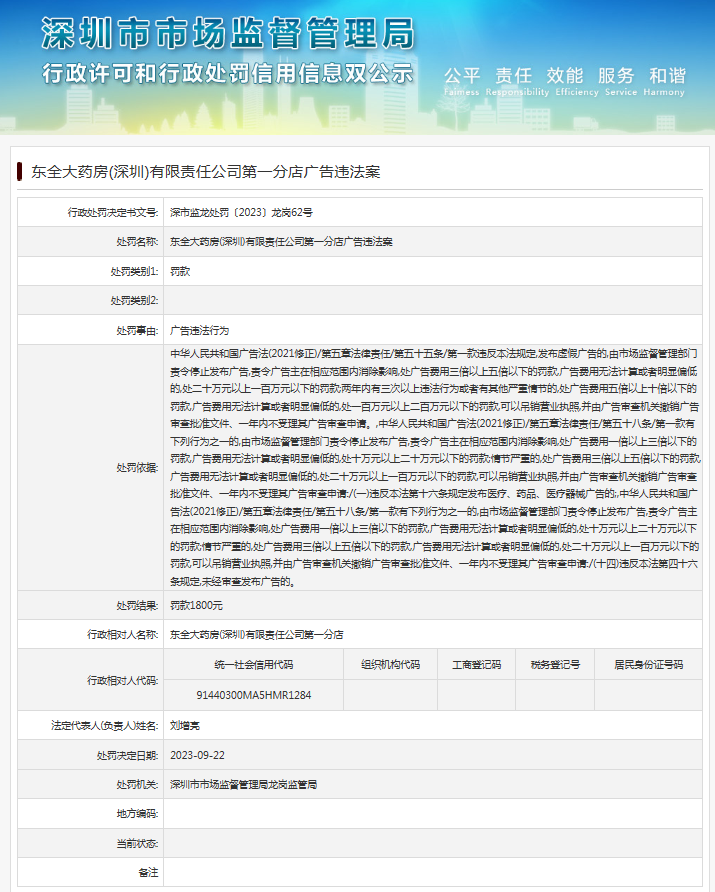Select the 处罚名称 value text
The image size is (715, 892).
pos(282,242)
